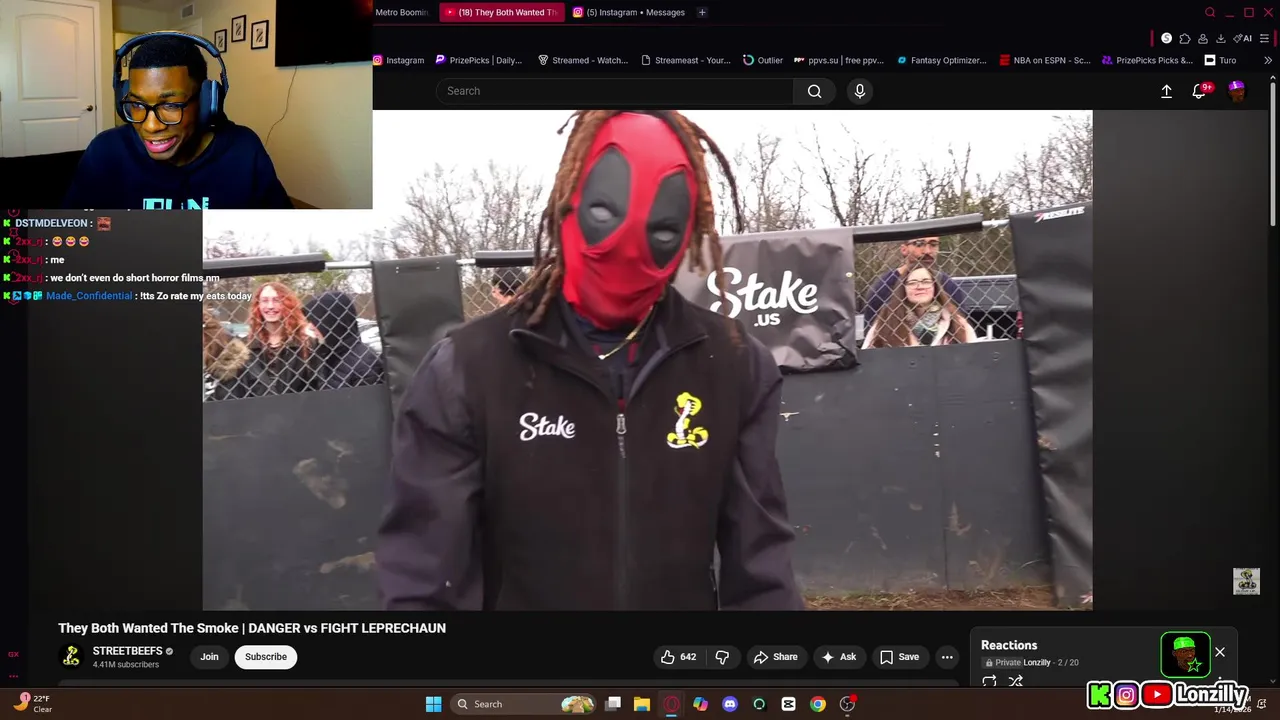Screen dimensions: 1280x720
Task: Open the YouTube upload/create icon
Action: coord(1166,91)
